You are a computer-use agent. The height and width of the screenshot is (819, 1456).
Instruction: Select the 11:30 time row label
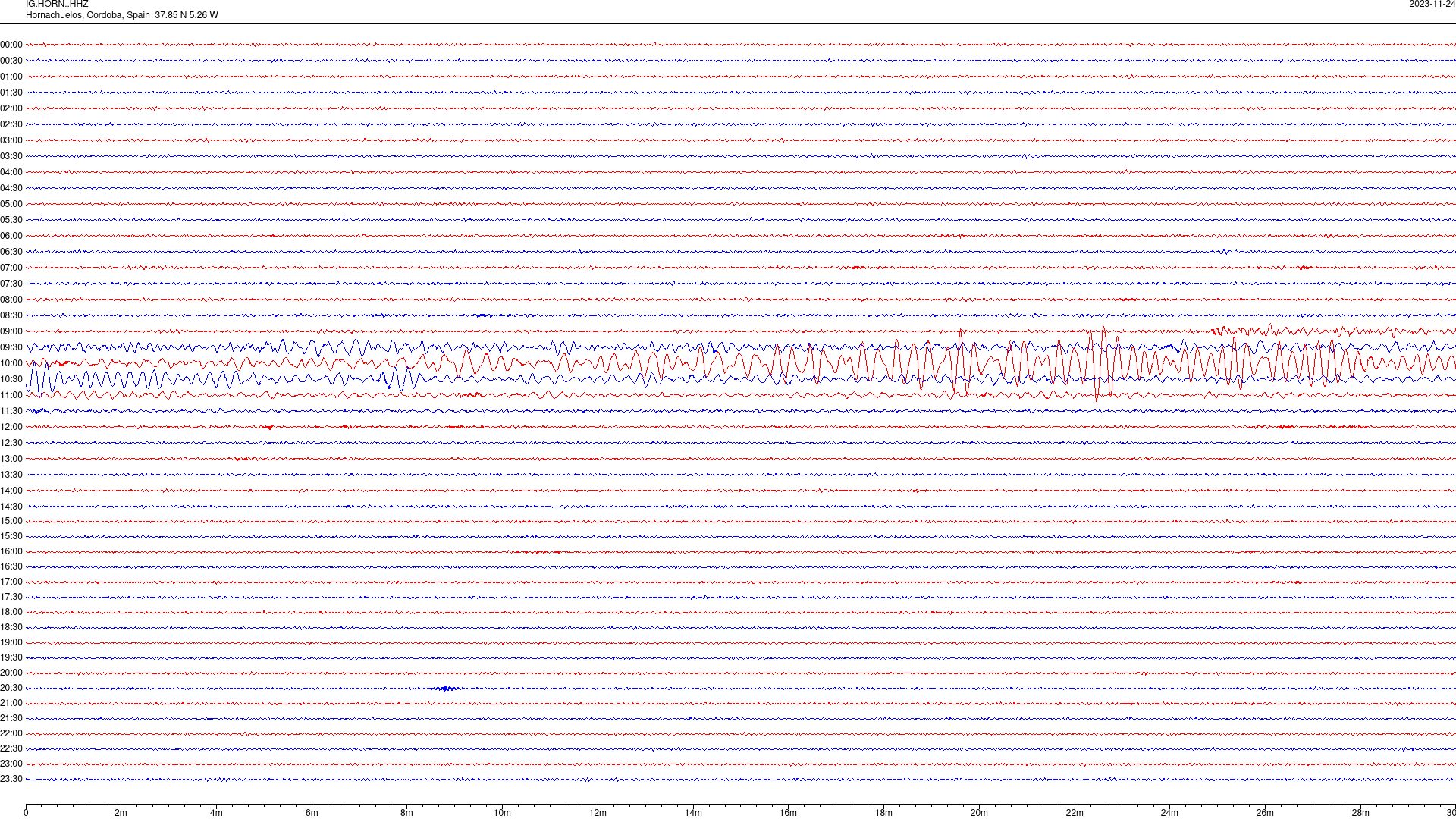point(11,411)
